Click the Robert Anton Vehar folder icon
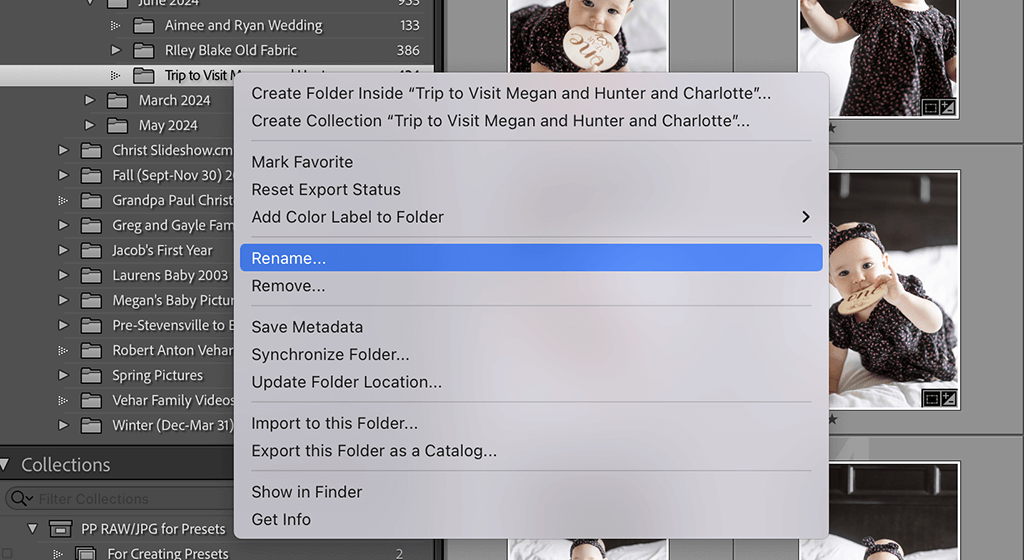The width and height of the screenshot is (1024, 560). (91, 350)
